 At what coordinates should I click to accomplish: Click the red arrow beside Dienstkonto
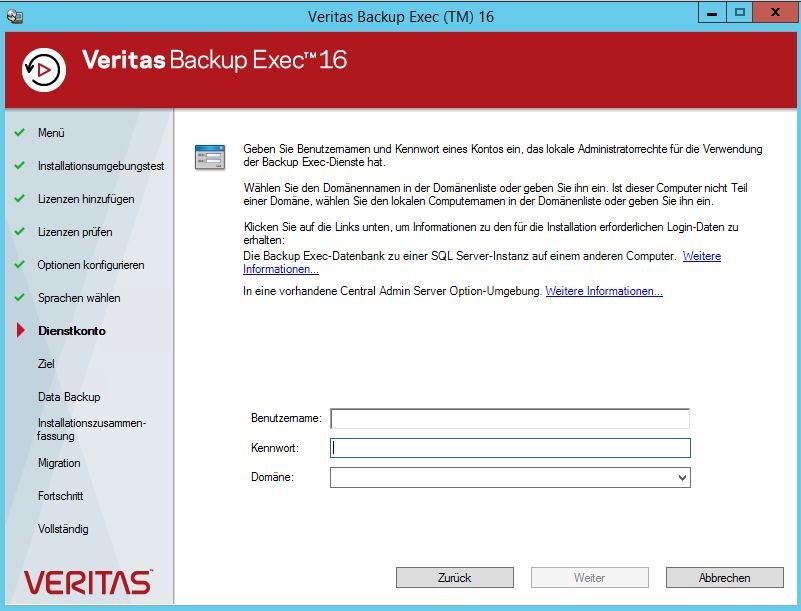coord(20,331)
